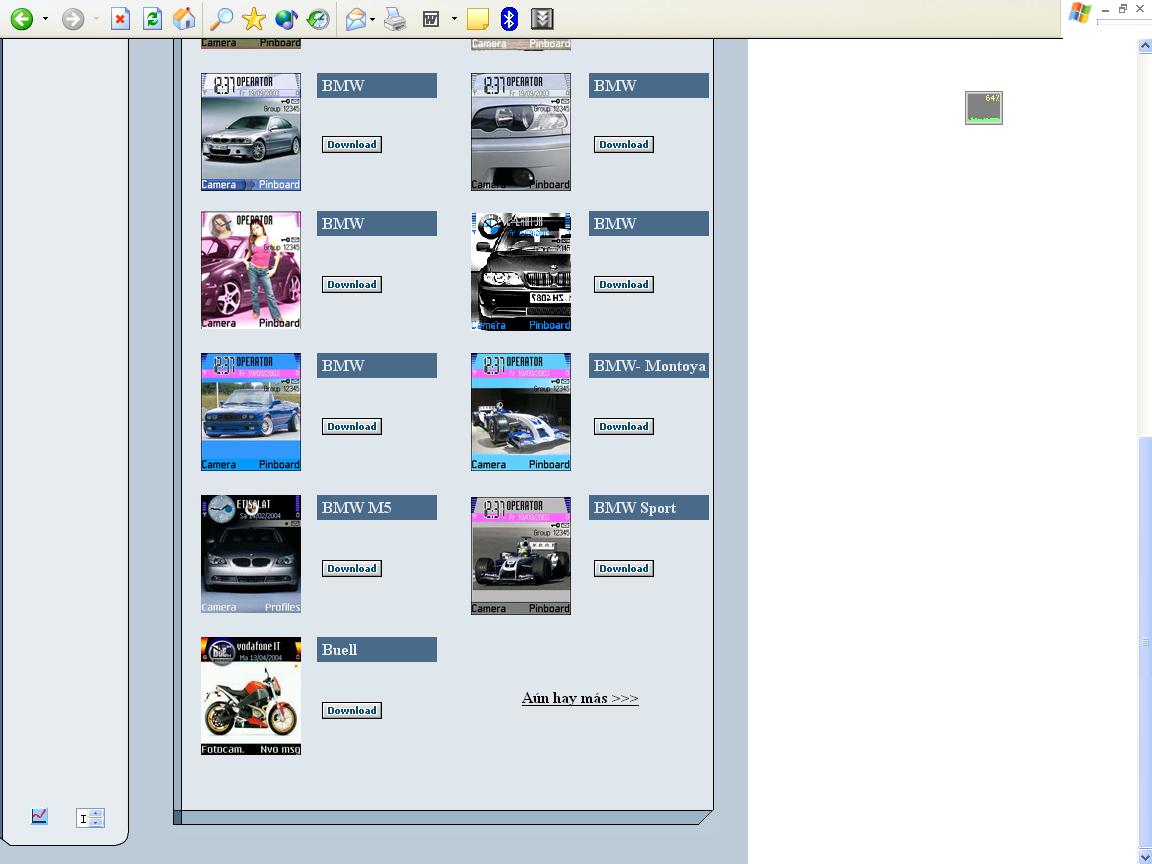This screenshot has height=864, width=1152.
Task: Download the BMW M5 theme
Action: click(x=352, y=568)
